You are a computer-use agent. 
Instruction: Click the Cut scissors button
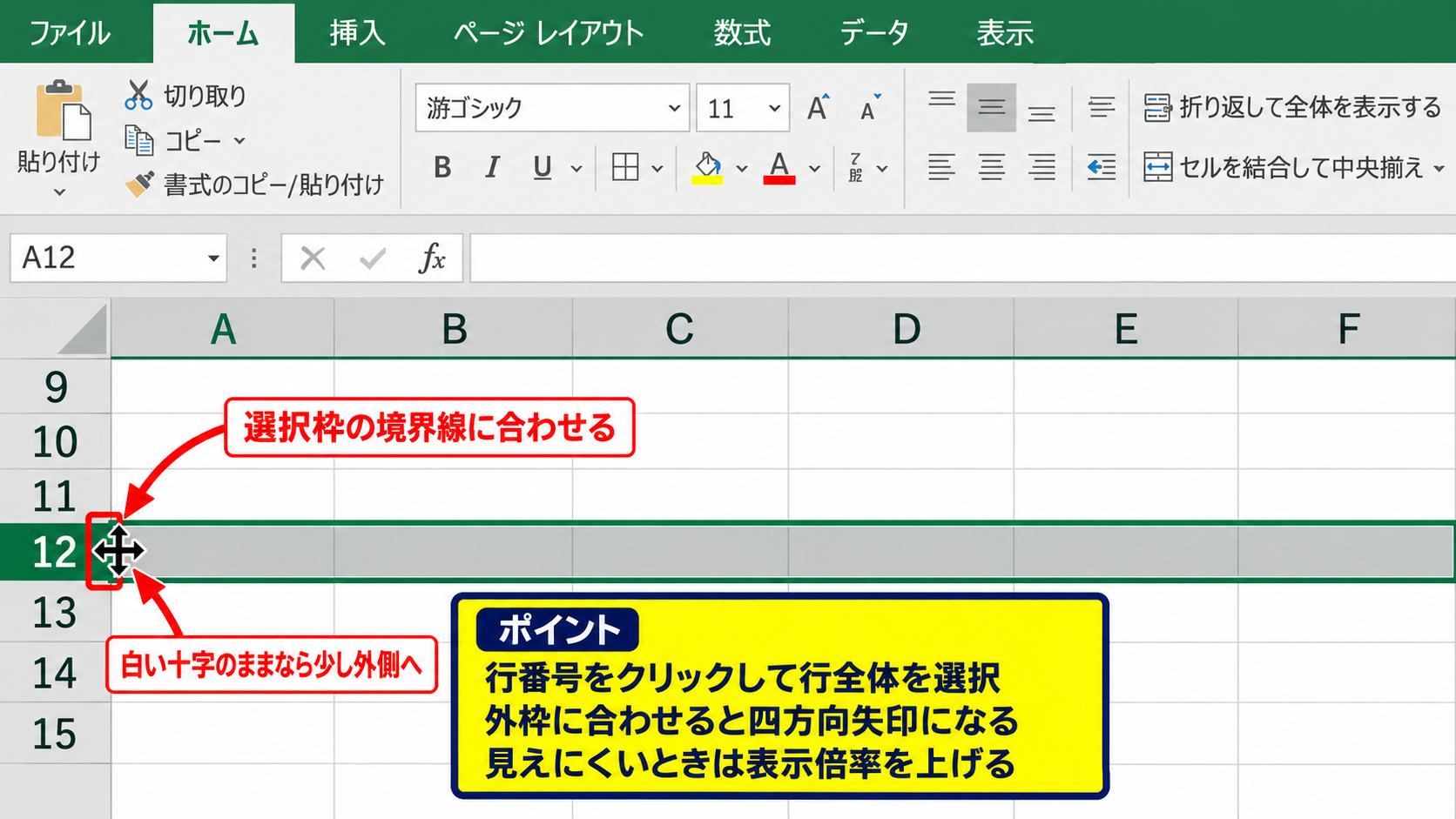pyautogui.click(x=185, y=95)
